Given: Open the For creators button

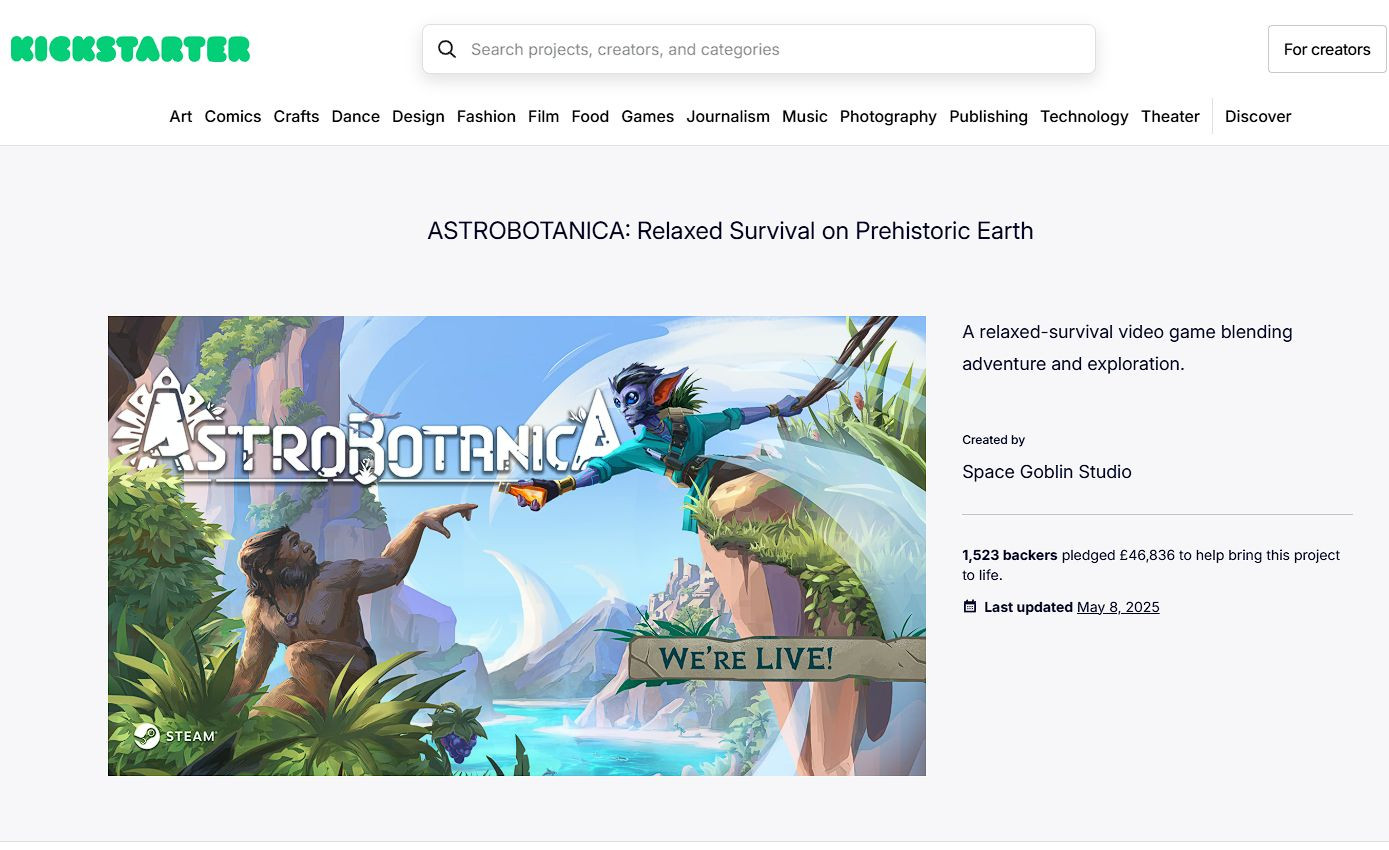Looking at the screenshot, I should 1327,49.
